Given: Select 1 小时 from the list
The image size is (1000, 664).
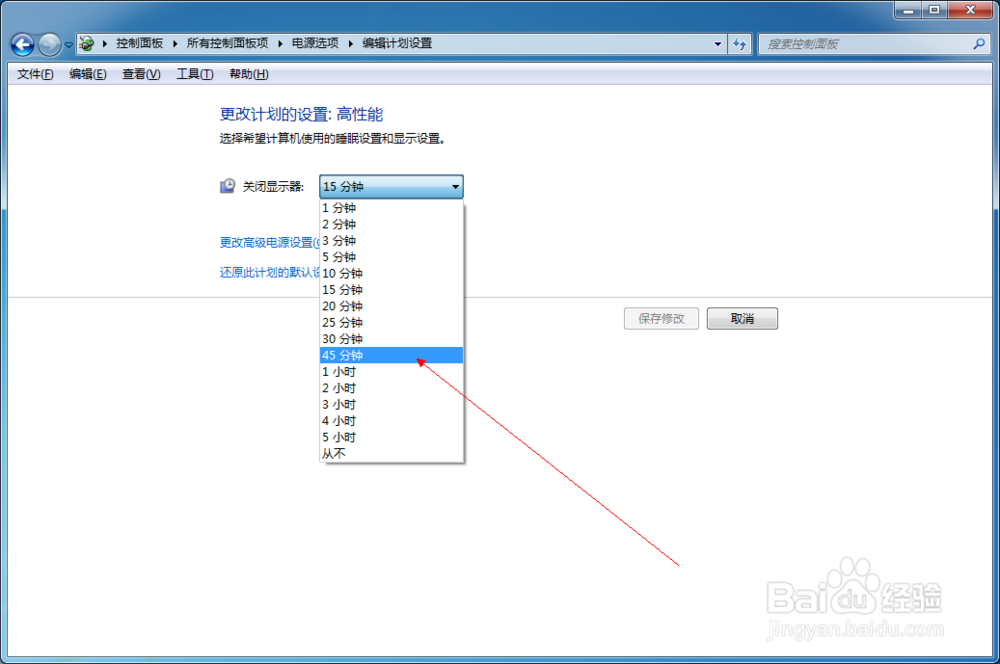Looking at the screenshot, I should point(391,372).
